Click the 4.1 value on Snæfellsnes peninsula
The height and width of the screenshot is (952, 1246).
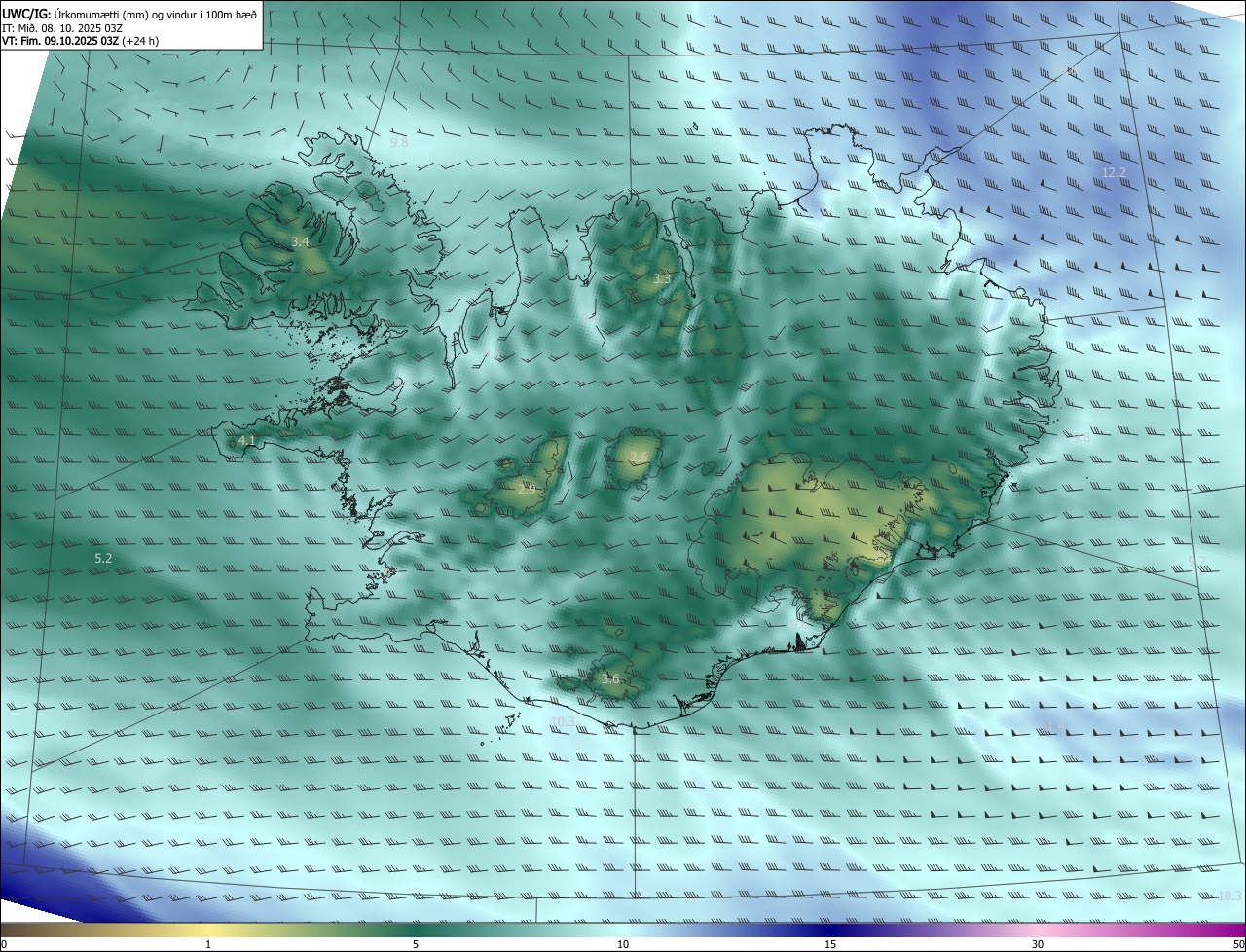pos(246,441)
